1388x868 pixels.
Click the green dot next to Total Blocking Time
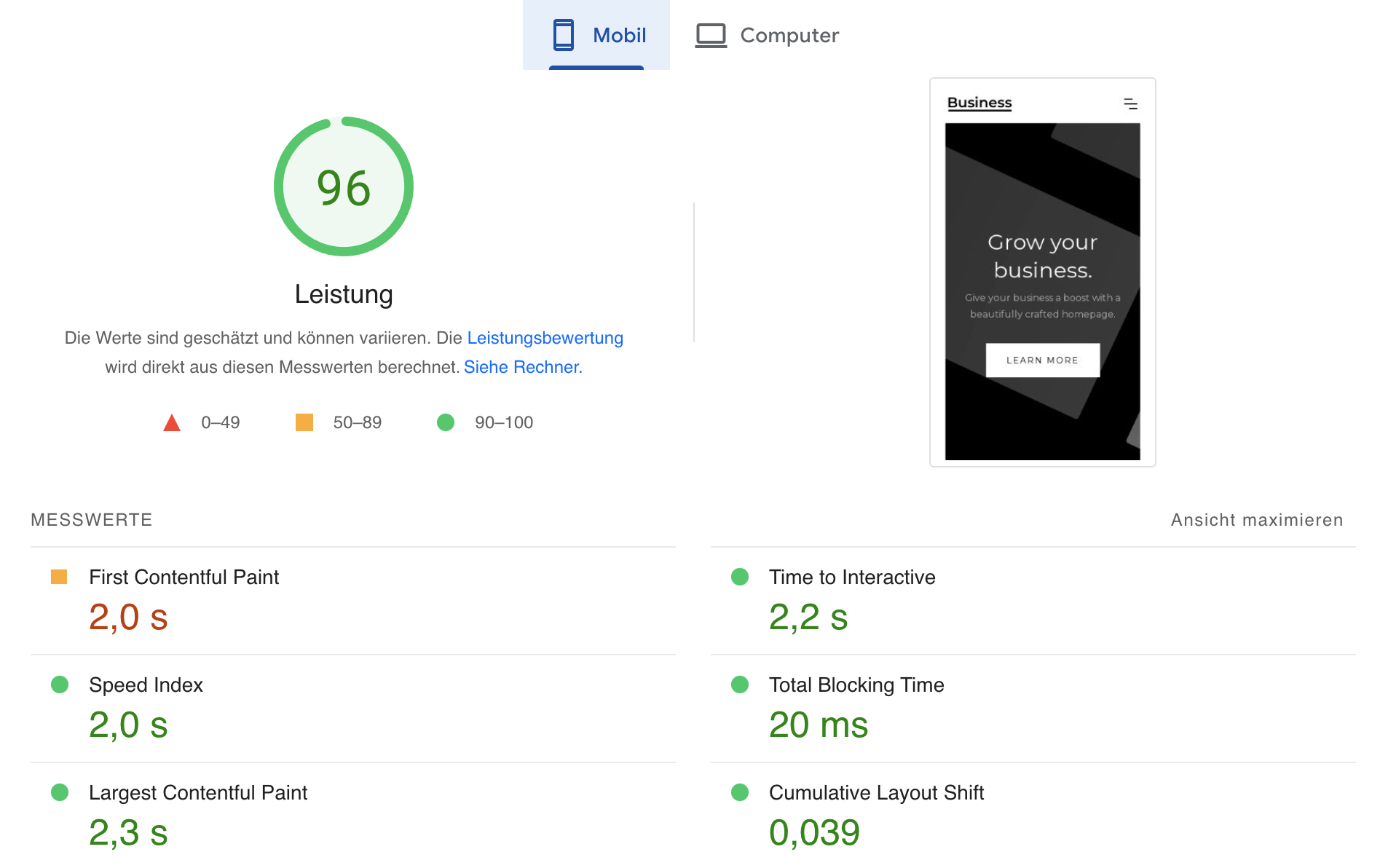click(740, 684)
